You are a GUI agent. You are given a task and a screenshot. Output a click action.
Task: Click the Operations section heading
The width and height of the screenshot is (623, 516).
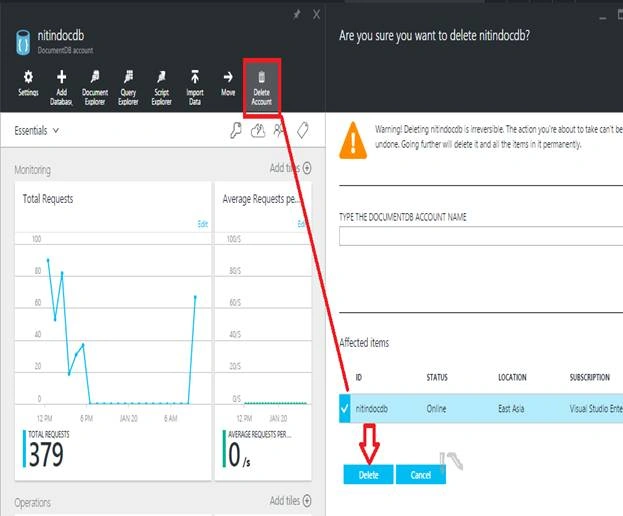(x=33, y=502)
